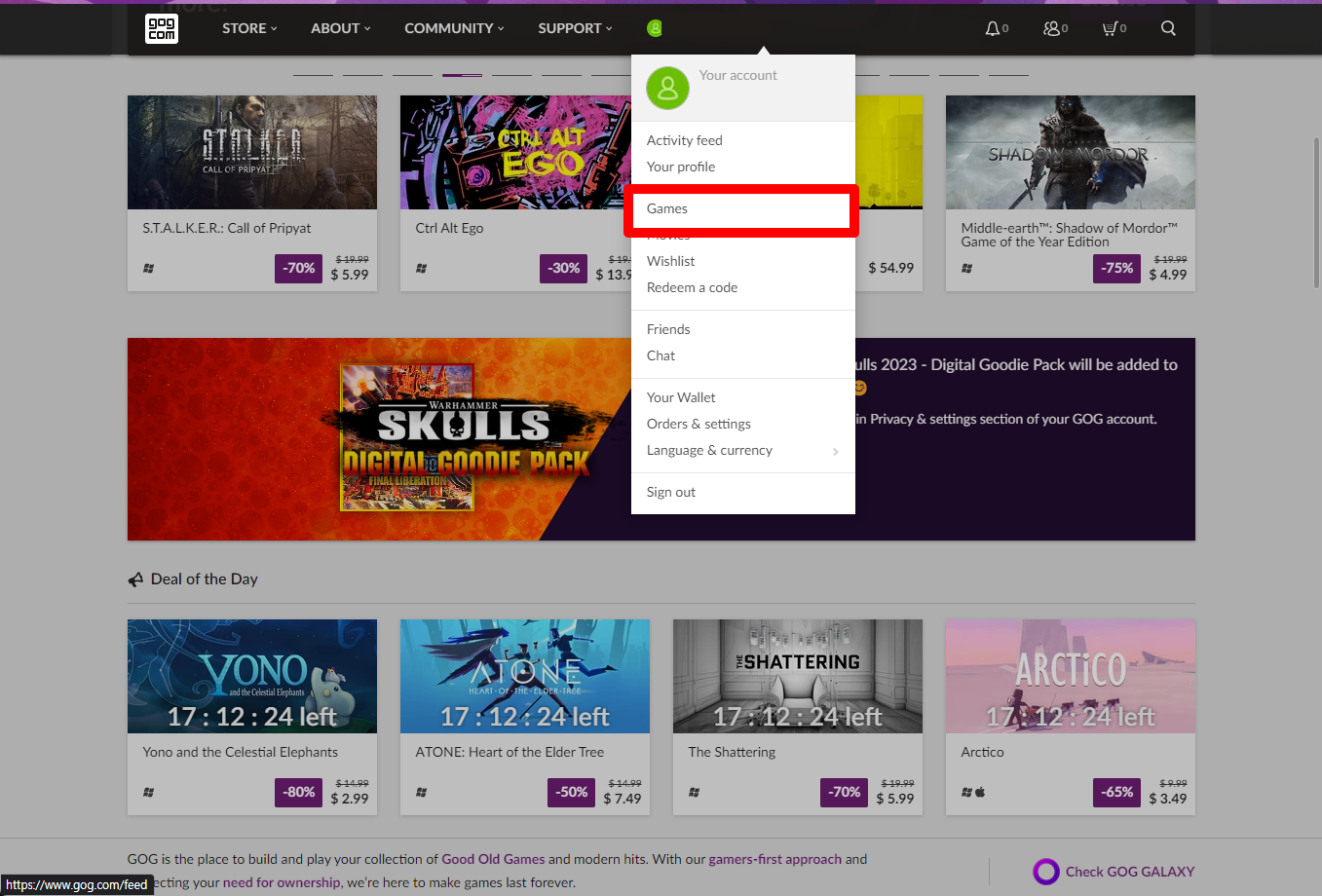Click the Check GOG GALAXY link
Image resolution: width=1322 pixels, height=896 pixels.
(x=1129, y=872)
